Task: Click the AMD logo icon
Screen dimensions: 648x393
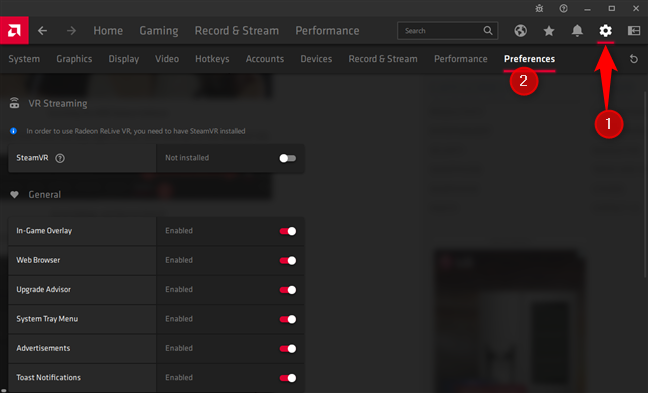Action: (14, 30)
